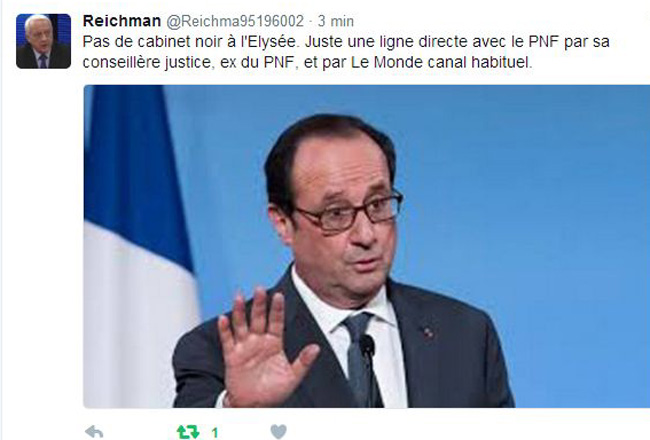Open the attached photo in the tweet
The width and height of the screenshot is (650, 440).
(366, 246)
